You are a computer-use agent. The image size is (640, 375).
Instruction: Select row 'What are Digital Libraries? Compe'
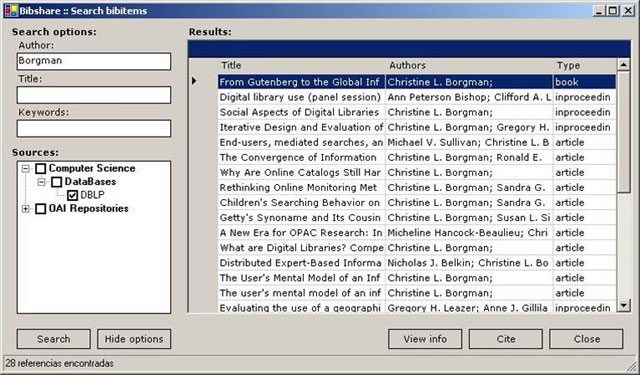417,248
